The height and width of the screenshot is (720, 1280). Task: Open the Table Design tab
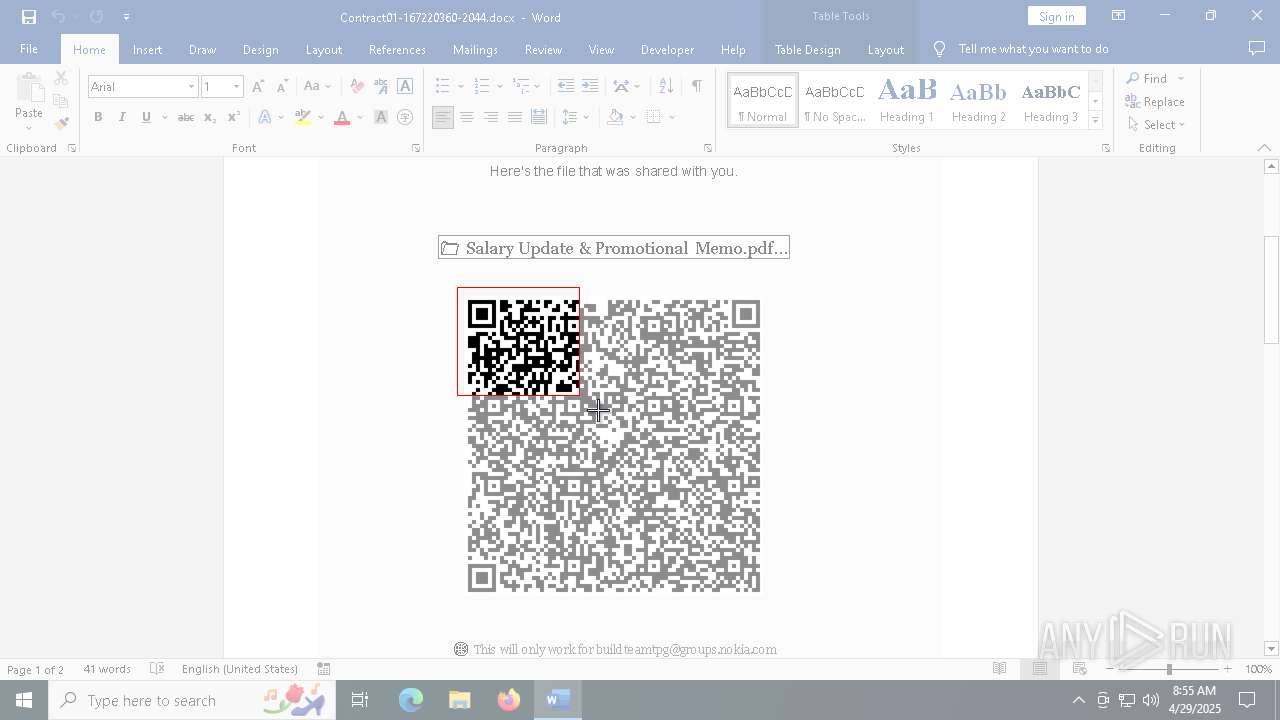807,49
